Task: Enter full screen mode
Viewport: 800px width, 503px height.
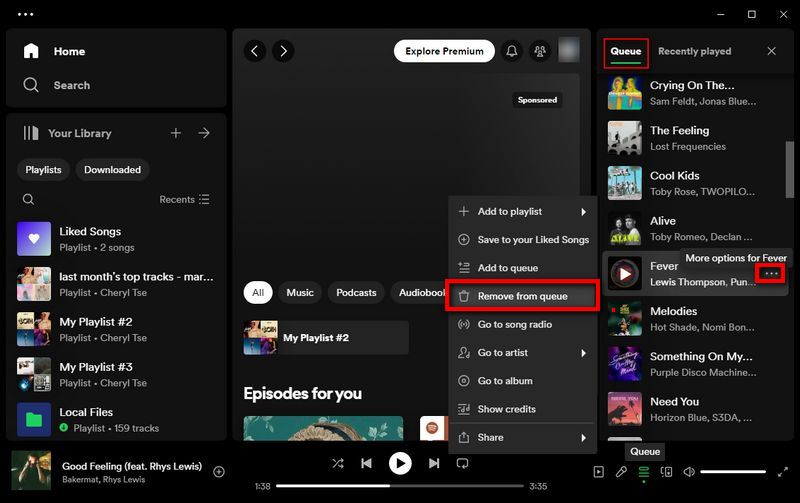Action: tap(783, 472)
